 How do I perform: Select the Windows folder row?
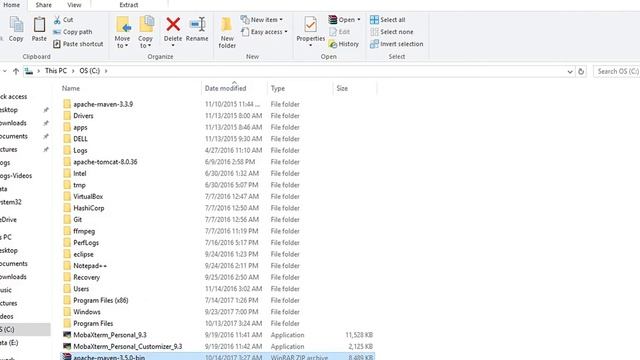(218, 311)
